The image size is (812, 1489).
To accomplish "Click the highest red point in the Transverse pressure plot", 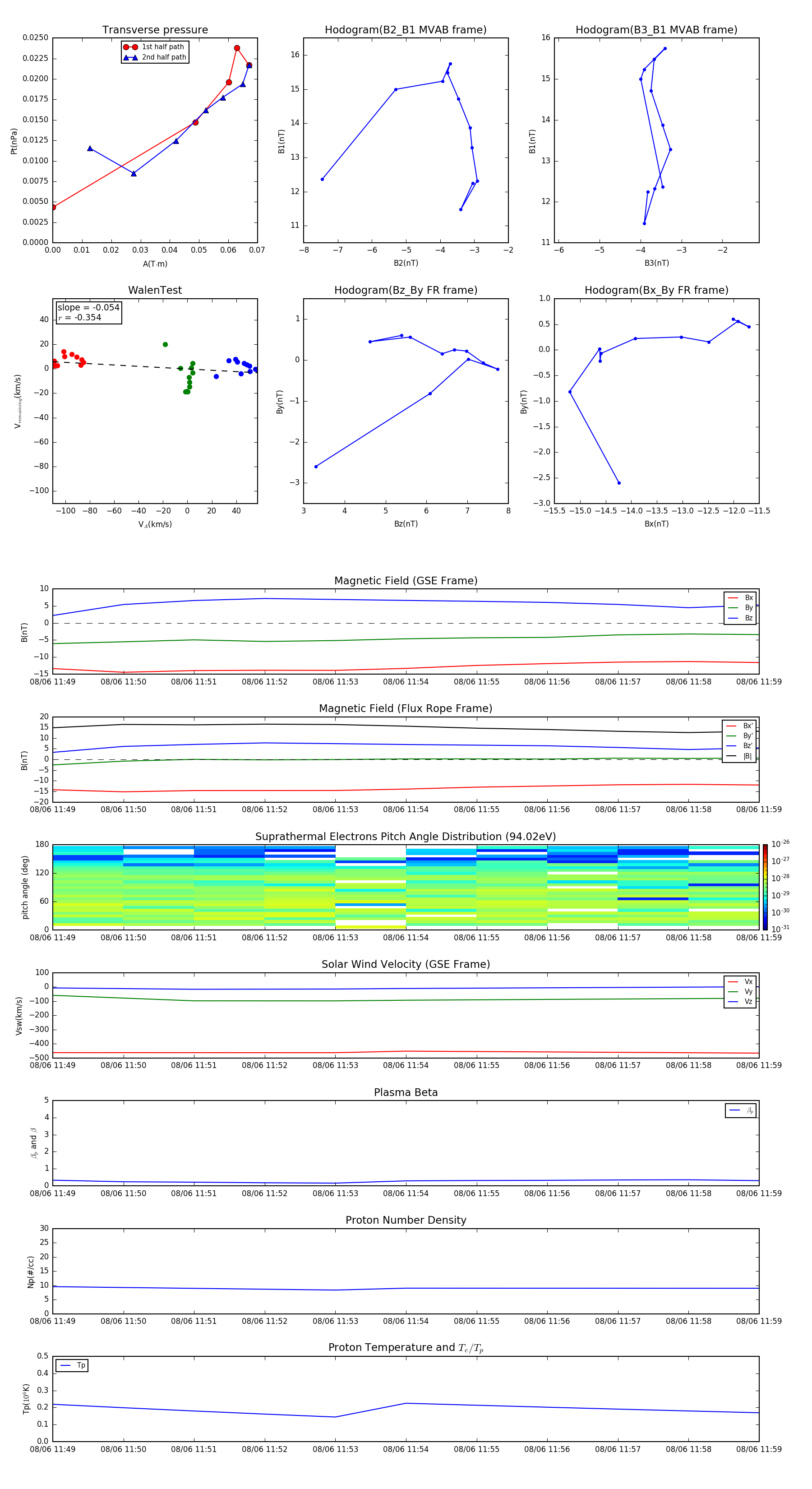I will [x=237, y=49].
